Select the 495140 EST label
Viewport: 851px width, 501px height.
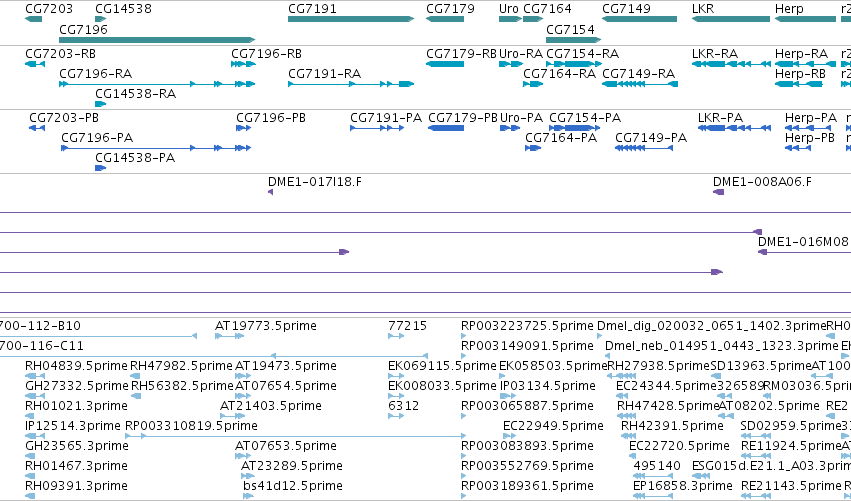[657, 466]
